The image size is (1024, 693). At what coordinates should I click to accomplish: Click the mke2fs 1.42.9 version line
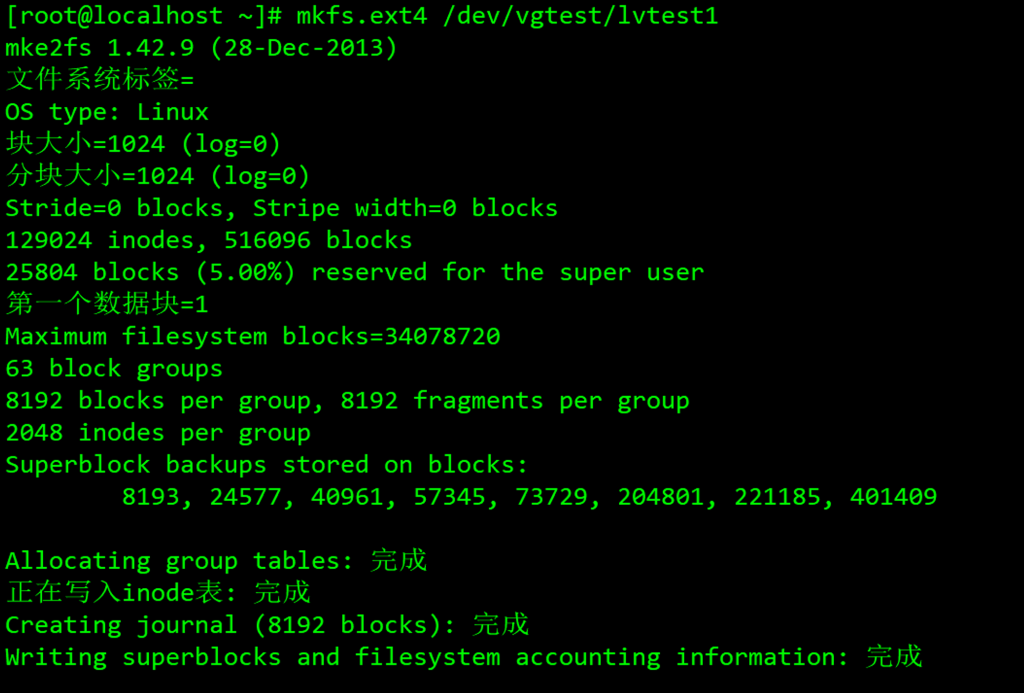(201, 48)
